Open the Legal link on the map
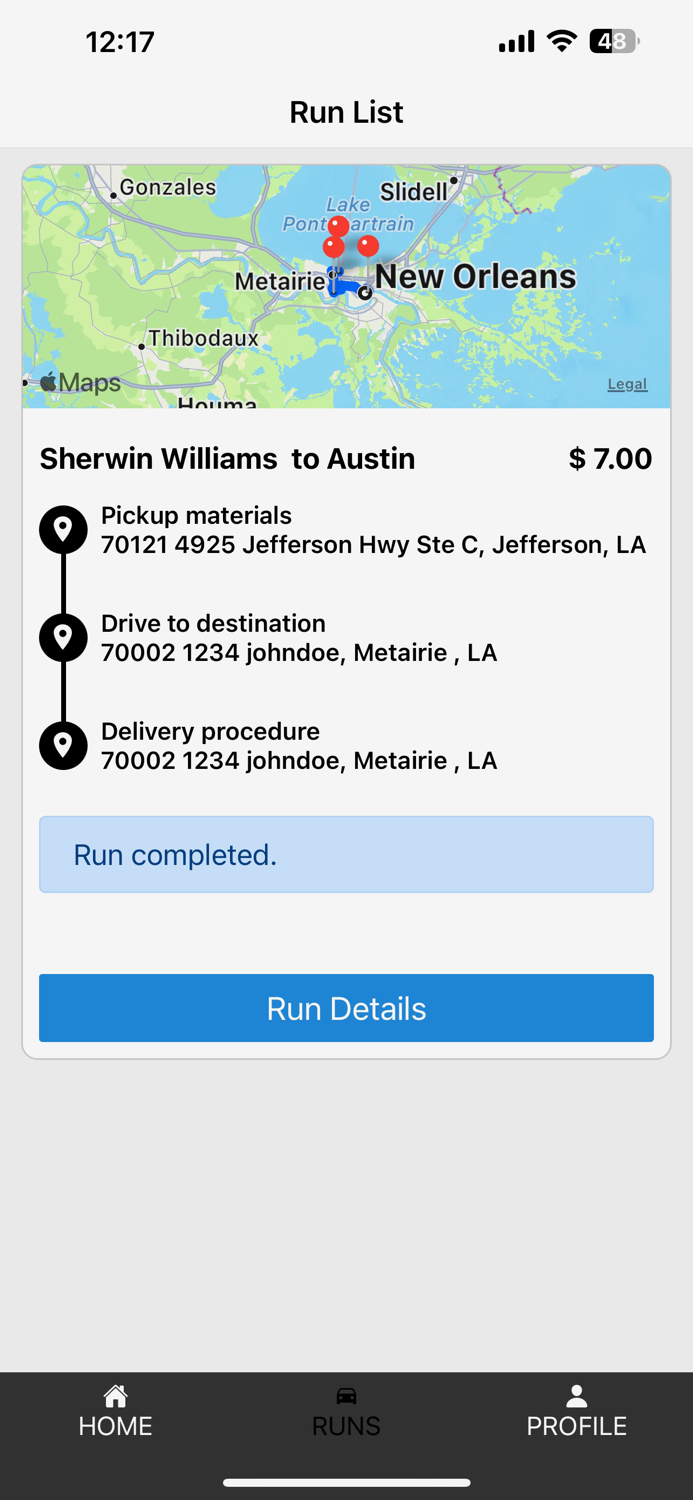 pyautogui.click(x=627, y=384)
